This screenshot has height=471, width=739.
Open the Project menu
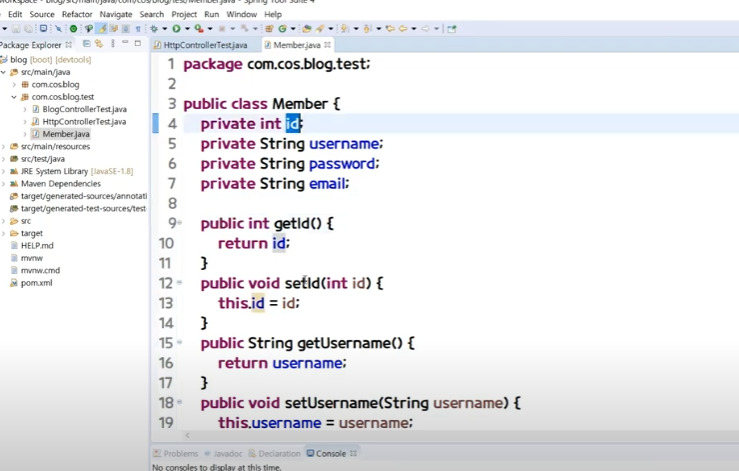(184, 14)
